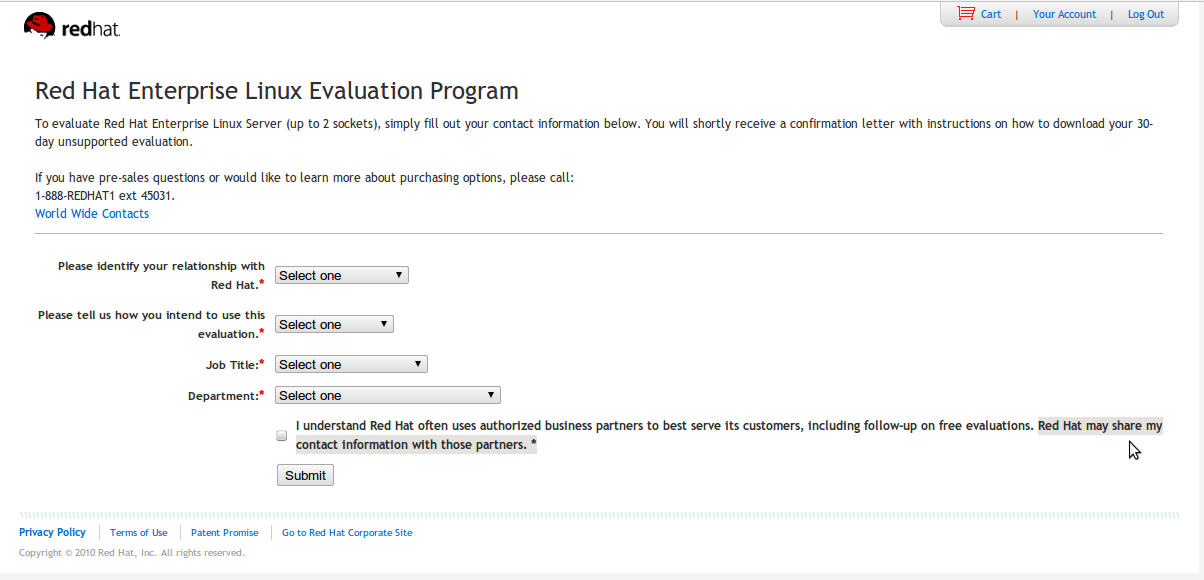Expand the relationship with Red Hat dropdown
Screen dimensions: 1204x580
click(341, 275)
